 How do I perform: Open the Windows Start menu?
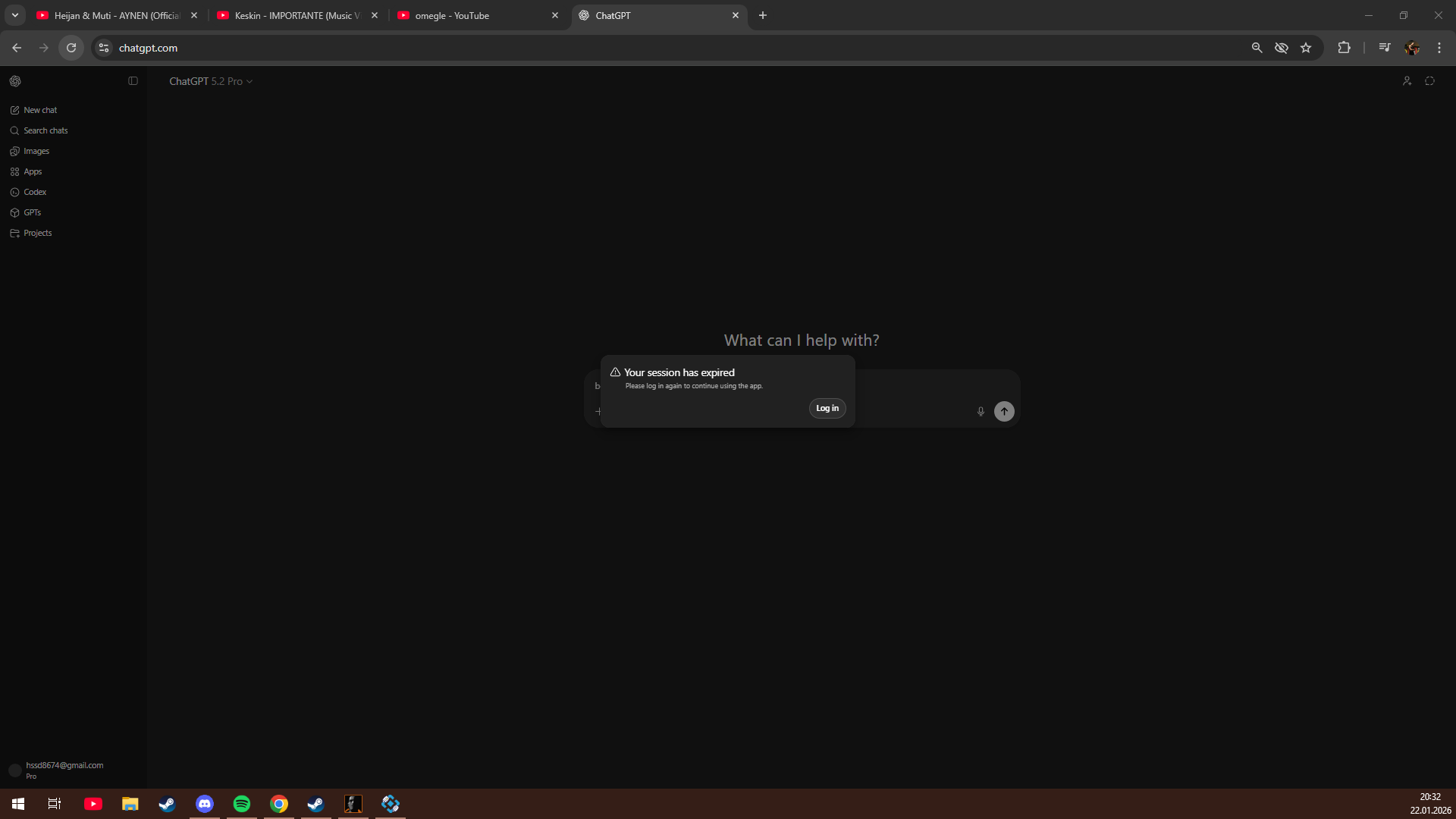[x=18, y=804]
